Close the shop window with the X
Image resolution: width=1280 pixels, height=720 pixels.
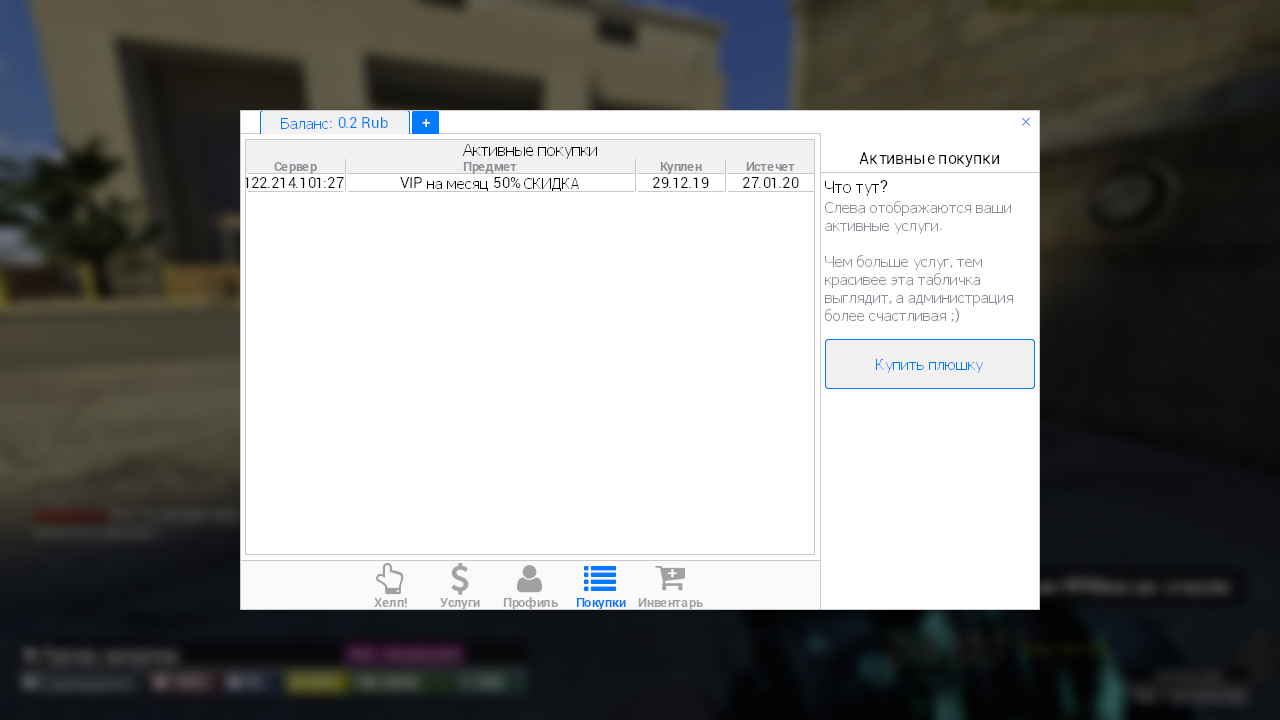click(x=1026, y=122)
